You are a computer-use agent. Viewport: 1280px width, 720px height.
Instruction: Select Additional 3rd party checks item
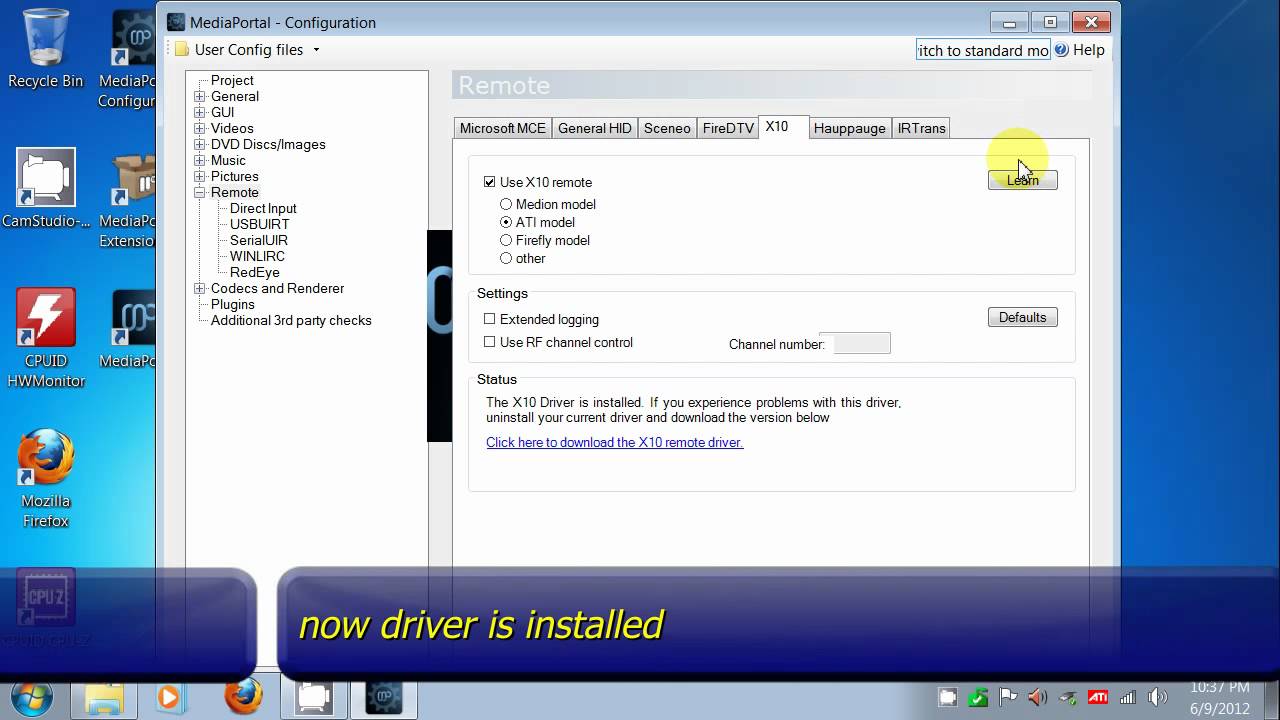pyautogui.click(x=291, y=320)
